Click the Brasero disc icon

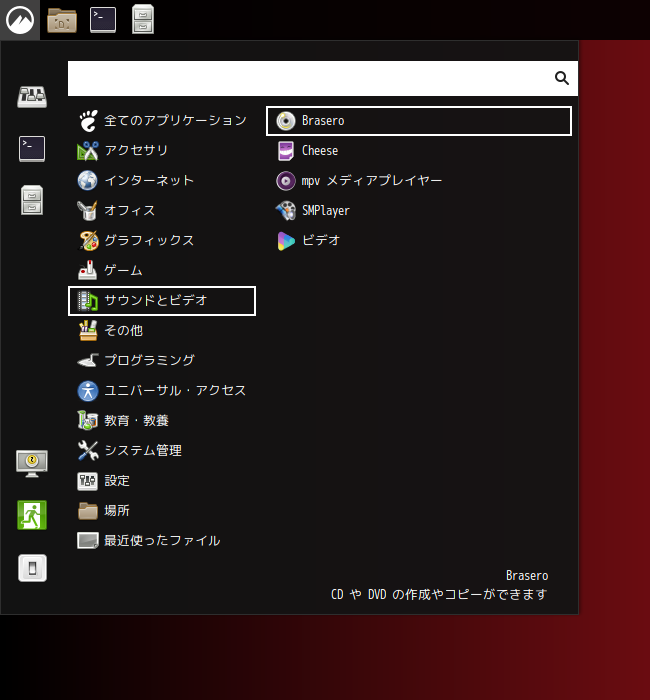click(x=286, y=121)
